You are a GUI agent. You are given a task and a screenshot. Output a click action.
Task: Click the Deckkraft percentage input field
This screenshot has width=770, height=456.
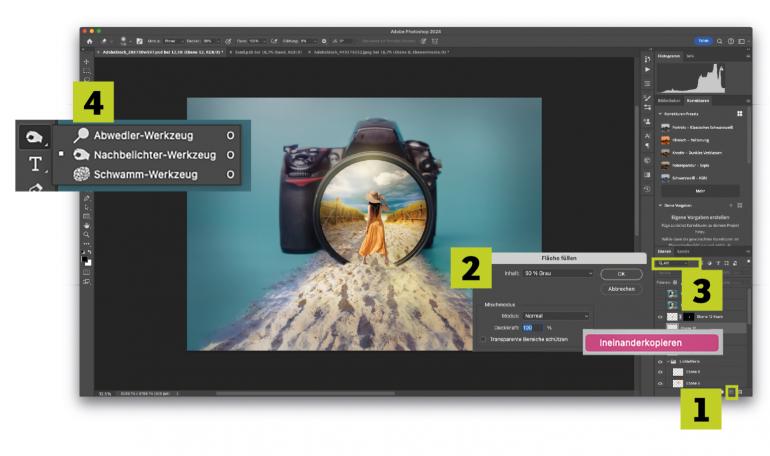pos(530,327)
